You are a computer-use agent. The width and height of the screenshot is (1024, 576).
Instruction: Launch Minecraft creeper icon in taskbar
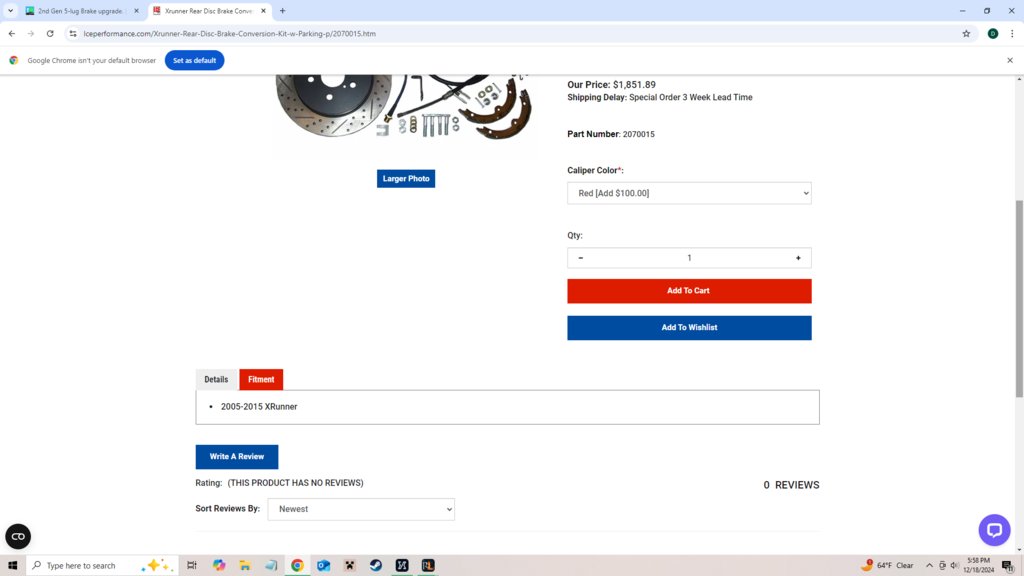349,566
